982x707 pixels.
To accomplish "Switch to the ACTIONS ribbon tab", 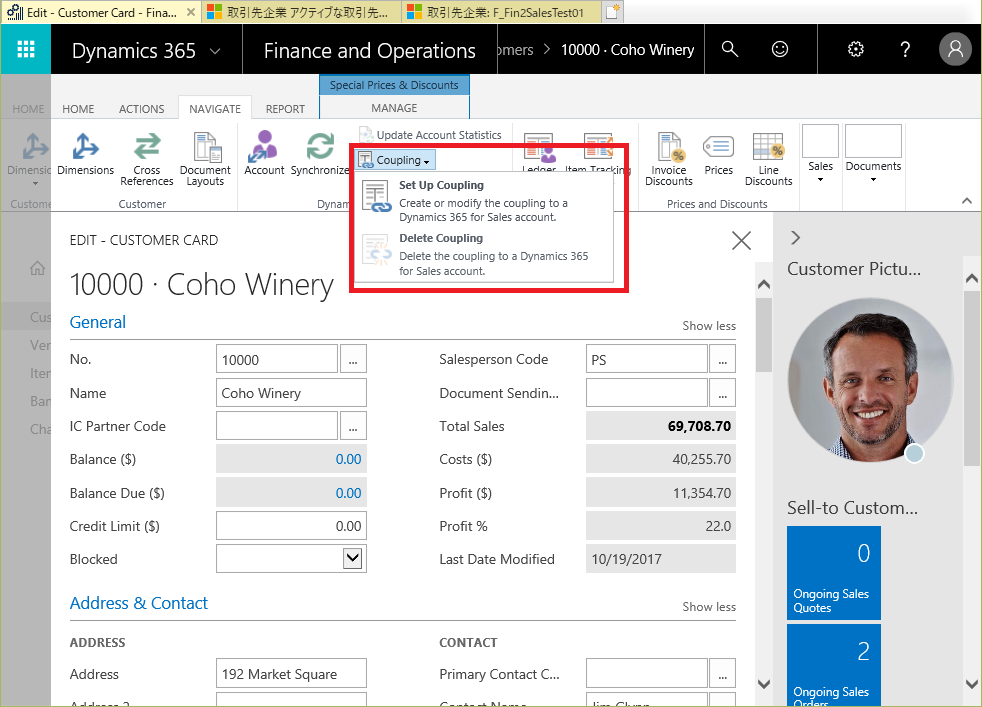I will [x=142, y=109].
